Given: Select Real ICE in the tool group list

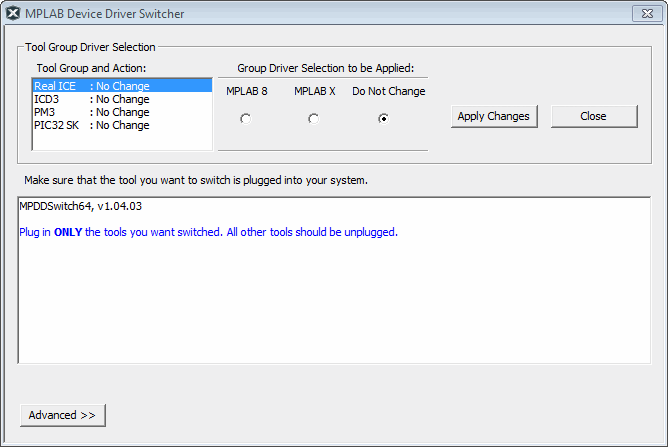Looking at the screenshot, I should click(91, 87).
